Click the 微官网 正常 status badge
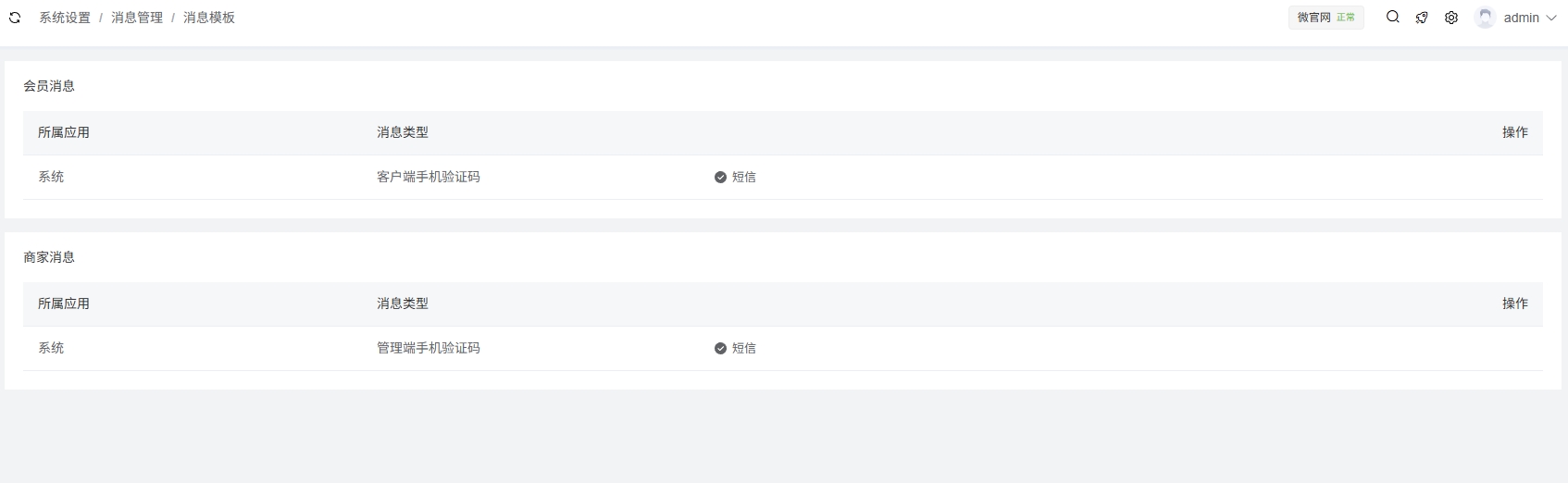This screenshot has width=1568, height=483. (x=1325, y=18)
